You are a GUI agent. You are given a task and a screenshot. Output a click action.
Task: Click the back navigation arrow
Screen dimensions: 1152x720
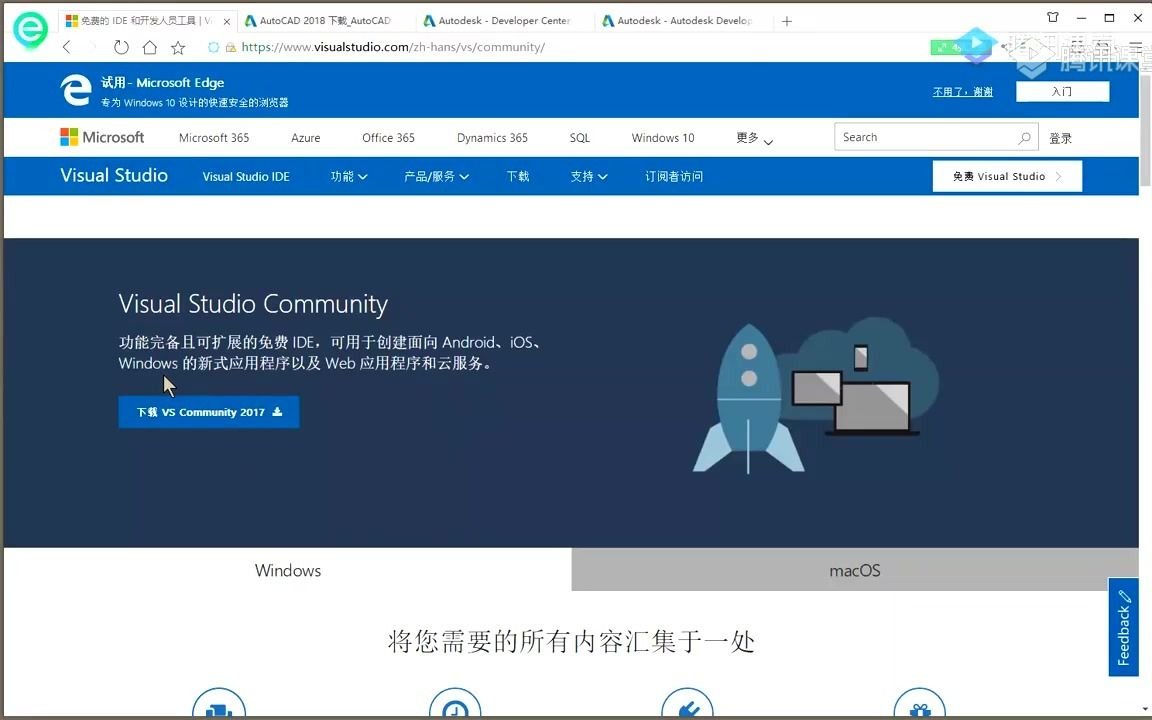click(66, 46)
